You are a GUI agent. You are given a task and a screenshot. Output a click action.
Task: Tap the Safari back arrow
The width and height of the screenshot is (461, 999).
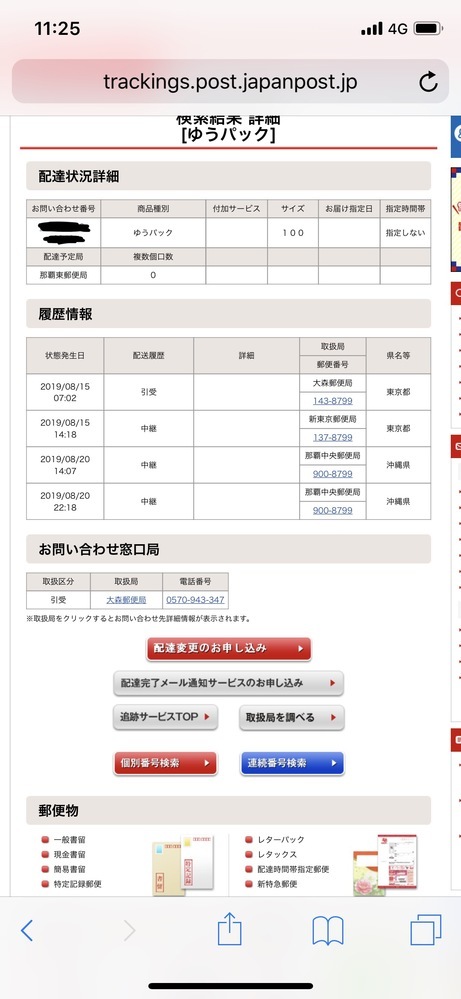point(27,930)
